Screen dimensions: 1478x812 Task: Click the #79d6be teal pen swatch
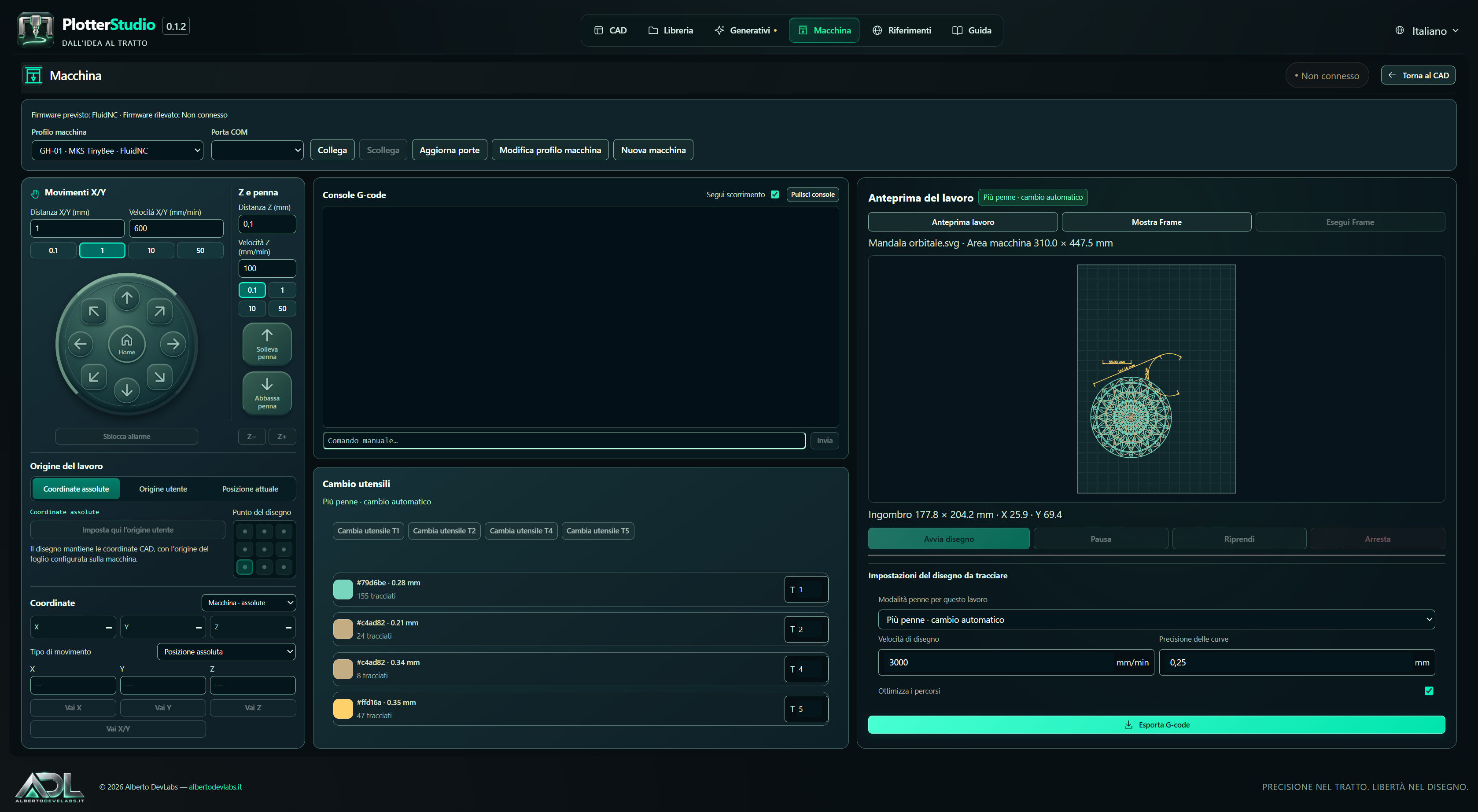pos(343,589)
